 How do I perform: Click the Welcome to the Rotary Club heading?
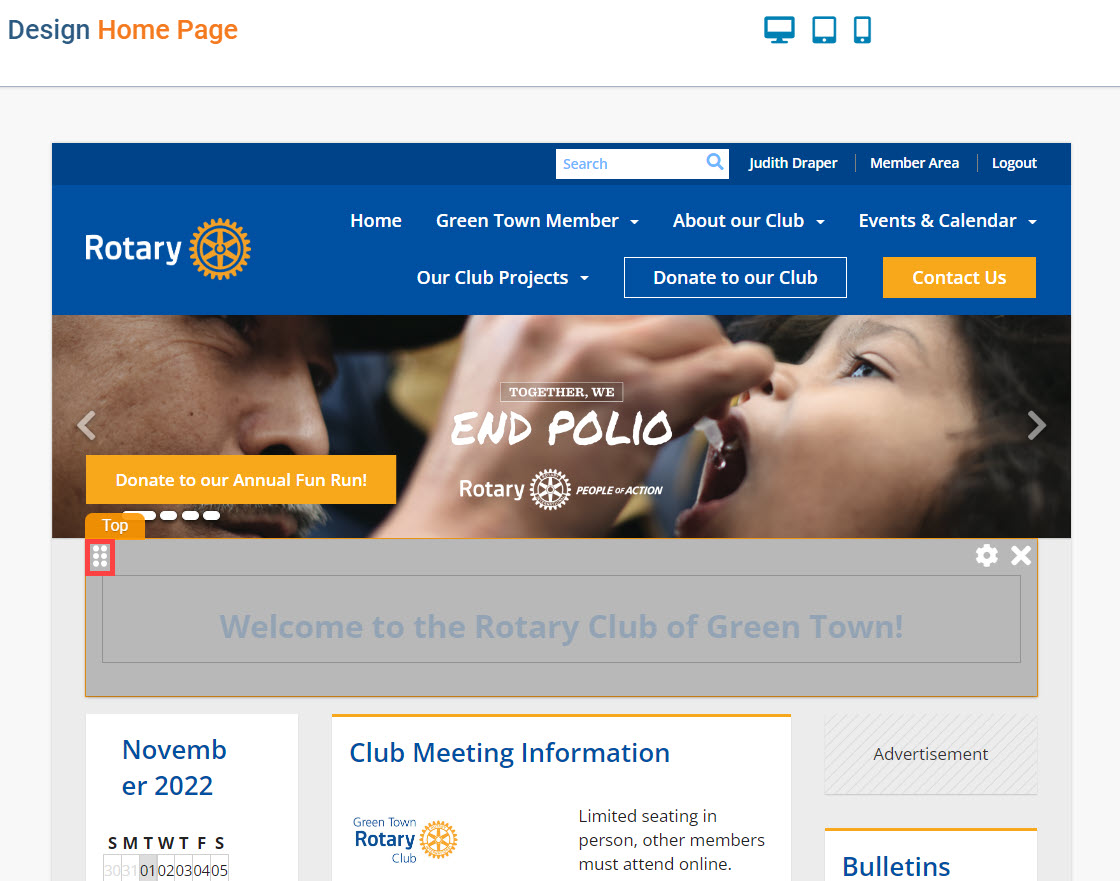[x=561, y=627]
